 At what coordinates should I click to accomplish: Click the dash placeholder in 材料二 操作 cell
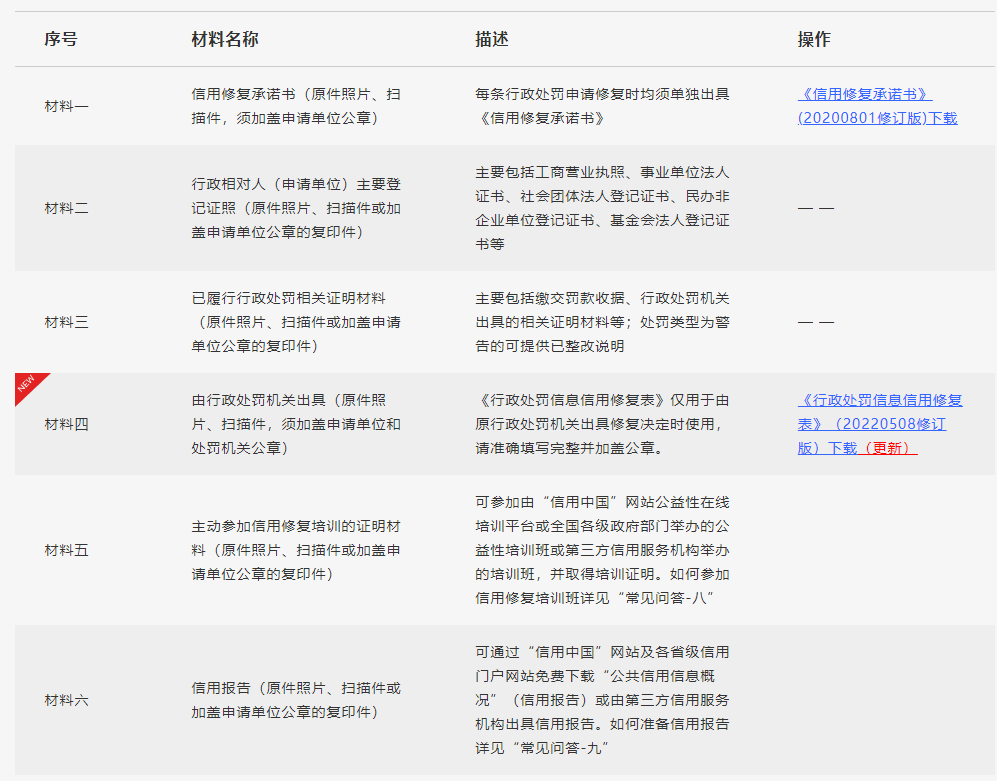click(816, 208)
